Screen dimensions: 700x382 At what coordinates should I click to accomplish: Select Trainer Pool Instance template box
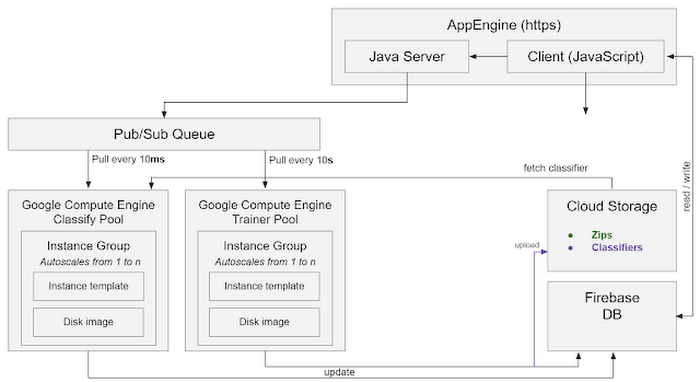click(264, 286)
